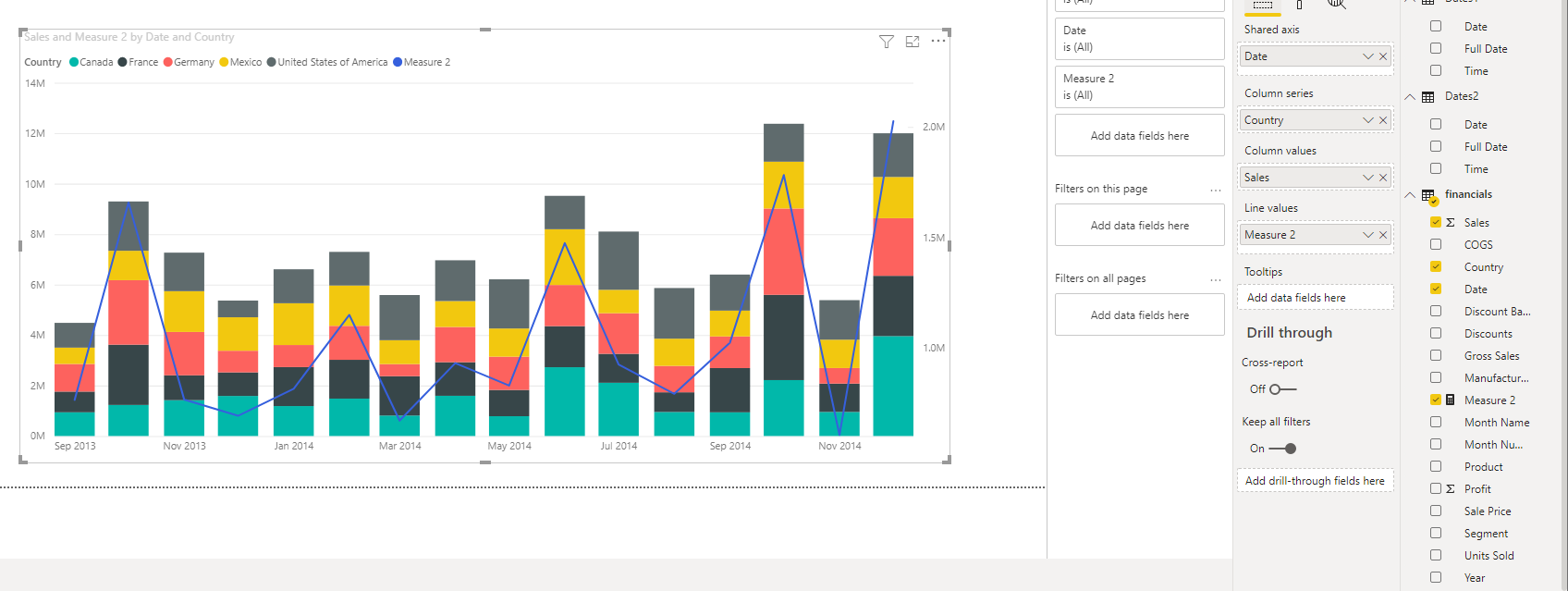Click the 'Drill through' section heading
Image resolution: width=1568 pixels, height=591 pixels.
(1290, 333)
